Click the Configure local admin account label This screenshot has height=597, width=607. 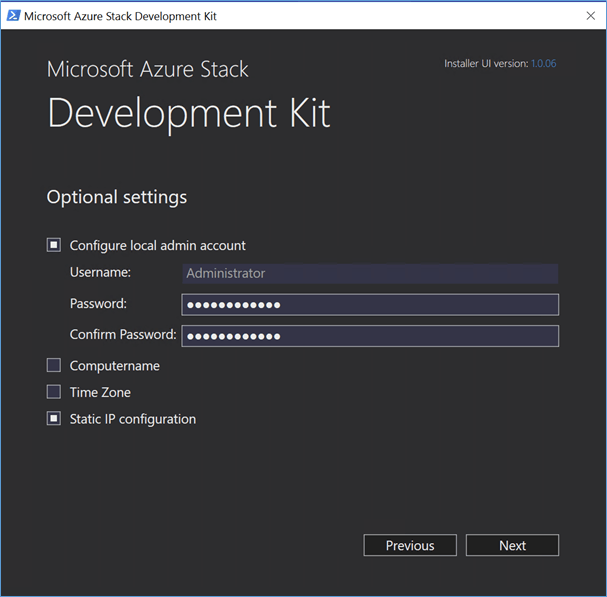click(158, 246)
